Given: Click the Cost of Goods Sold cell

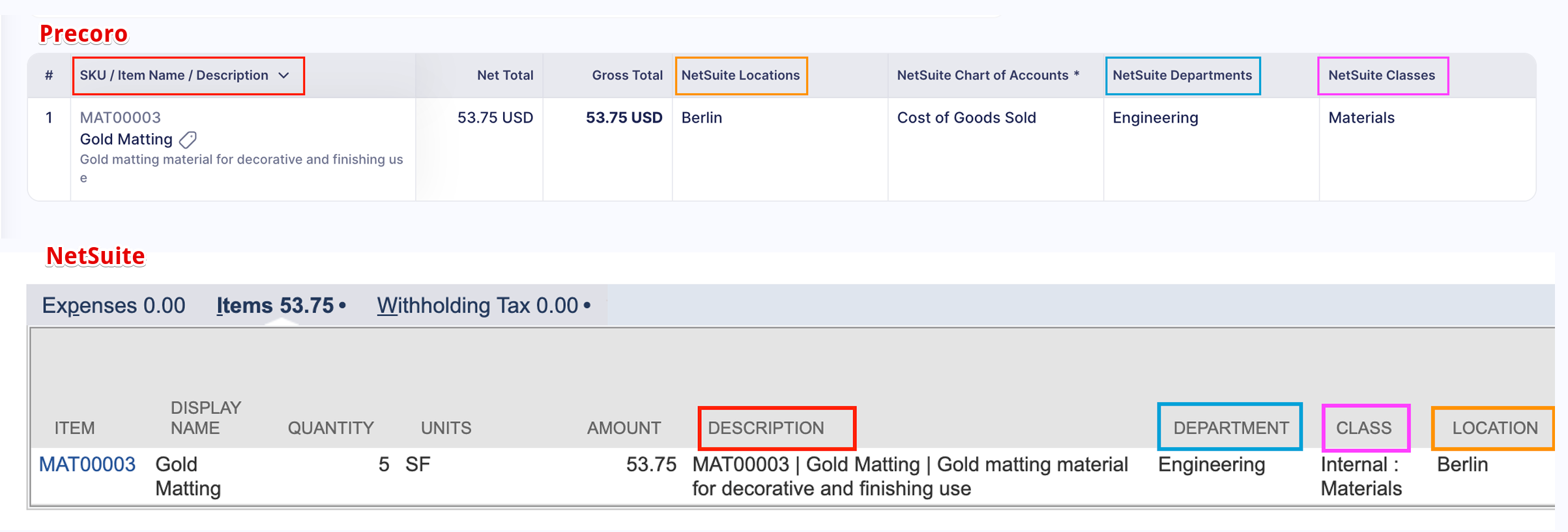Looking at the screenshot, I should click(966, 118).
